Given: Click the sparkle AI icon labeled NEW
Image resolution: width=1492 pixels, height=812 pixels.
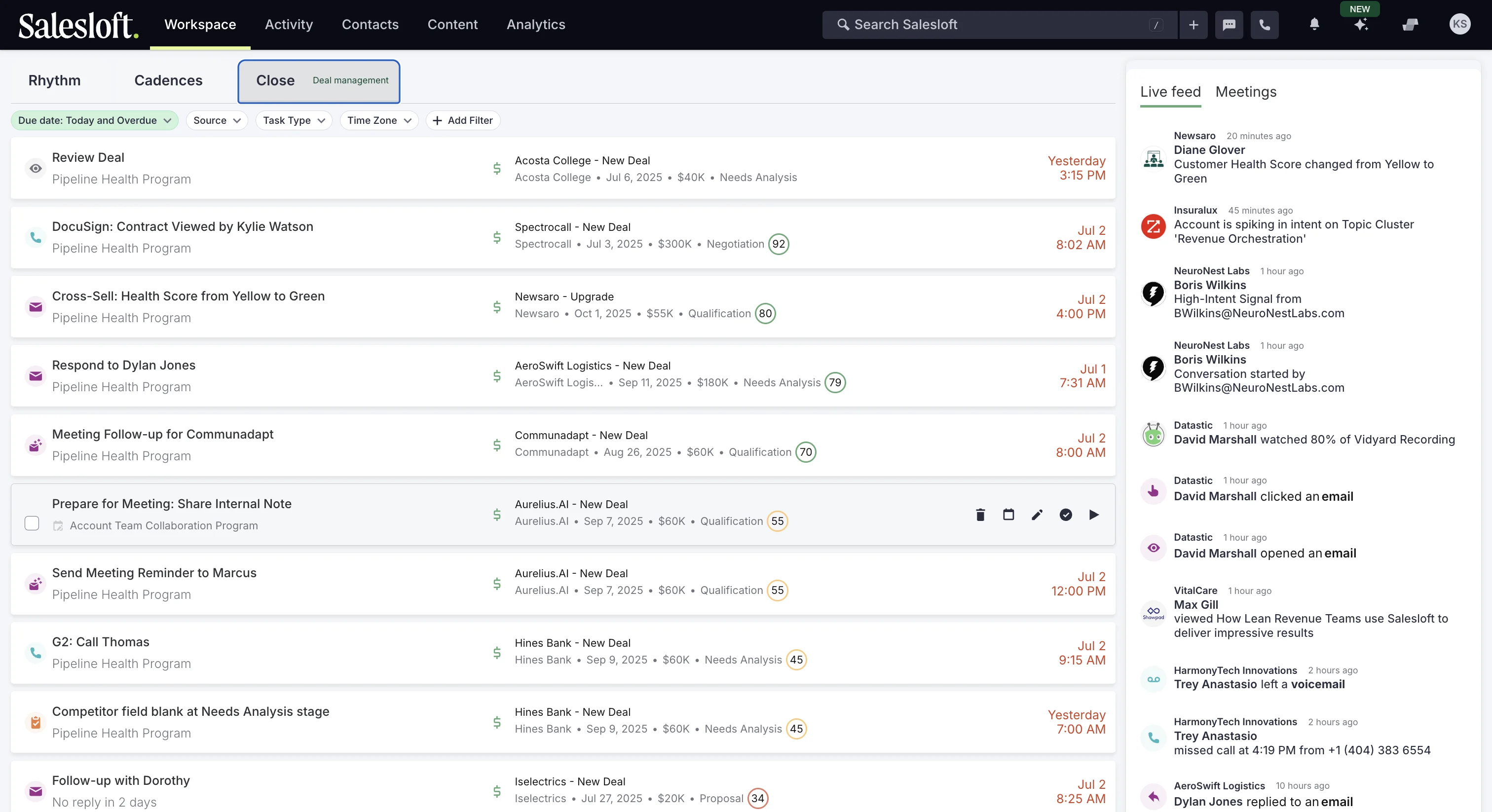Looking at the screenshot, I should [1361, 24].
